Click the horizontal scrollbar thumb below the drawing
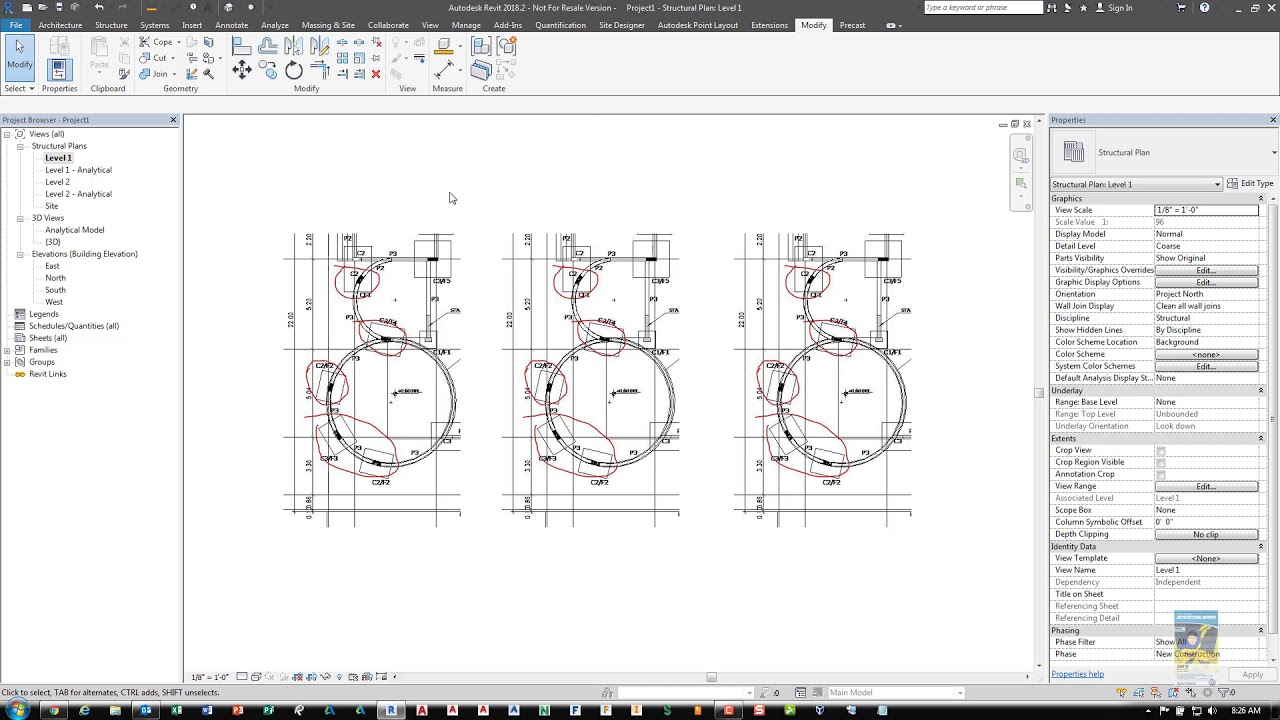The height and width of the screenshot is (720, 1280). 711,677
